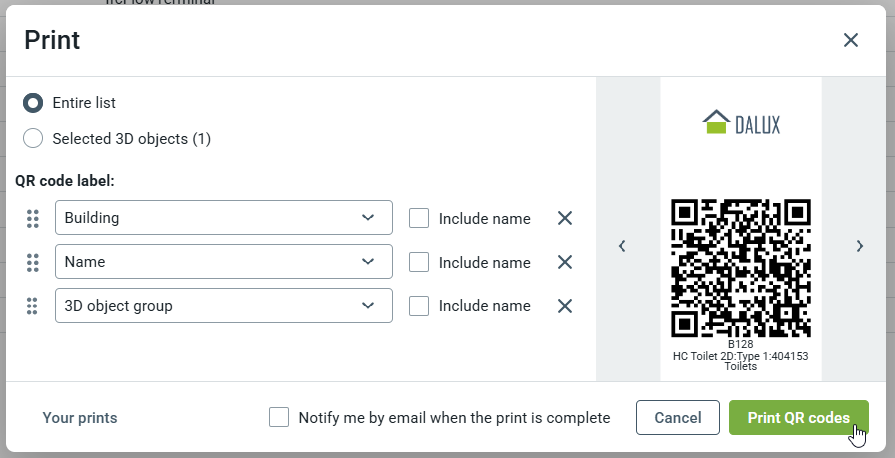
Task: Open the Name dropdown
Action: [x=223, y=262]
